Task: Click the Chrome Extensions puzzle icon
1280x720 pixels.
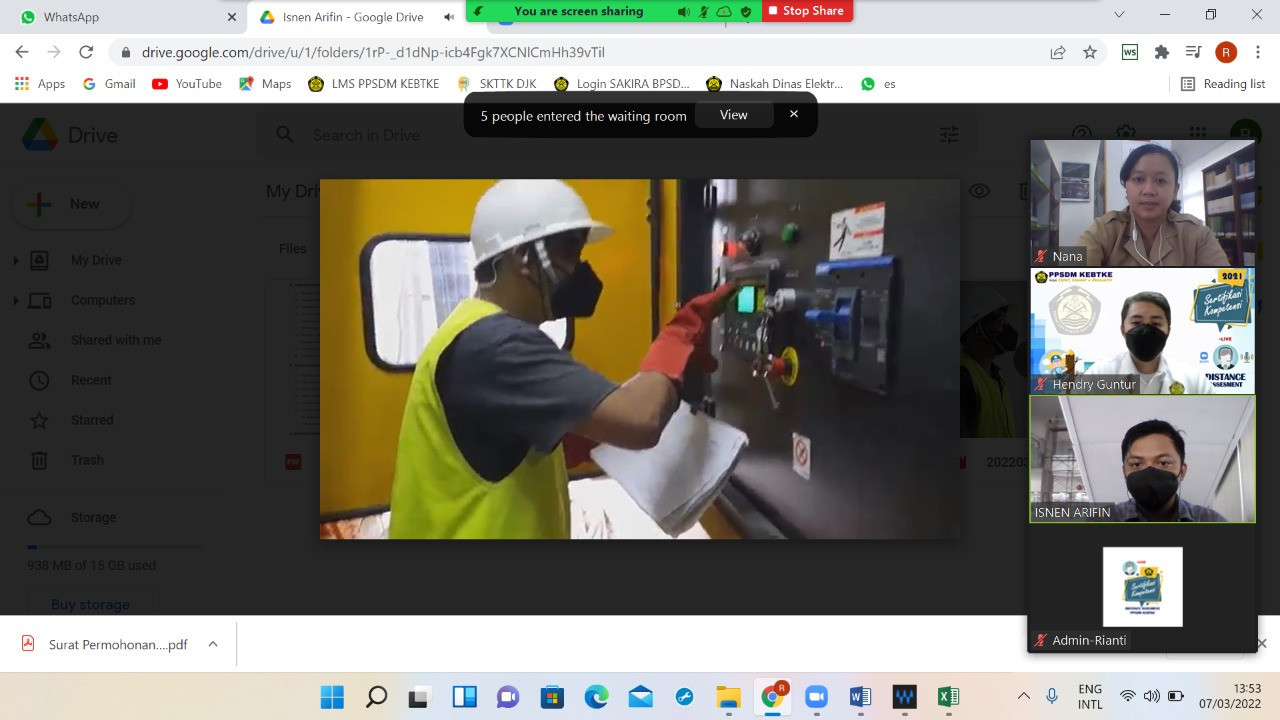Action: click(1161, 52)
